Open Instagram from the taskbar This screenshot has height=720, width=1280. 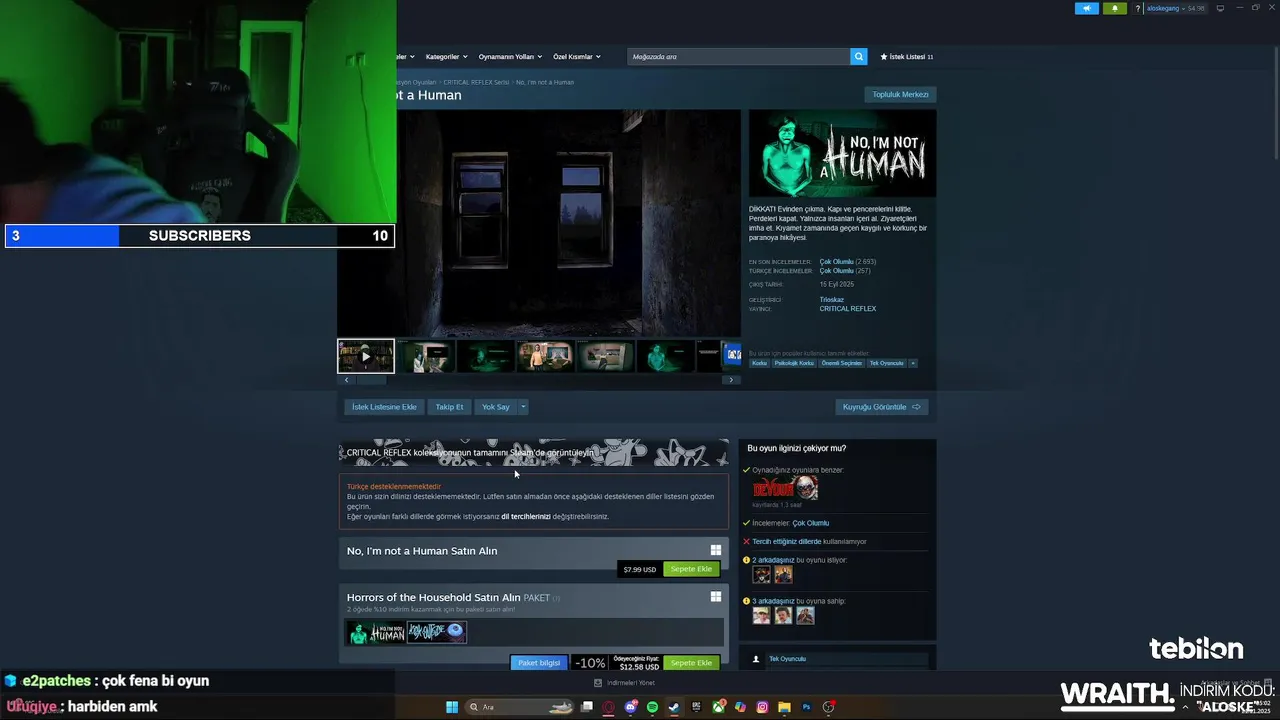tap(762, 707)
